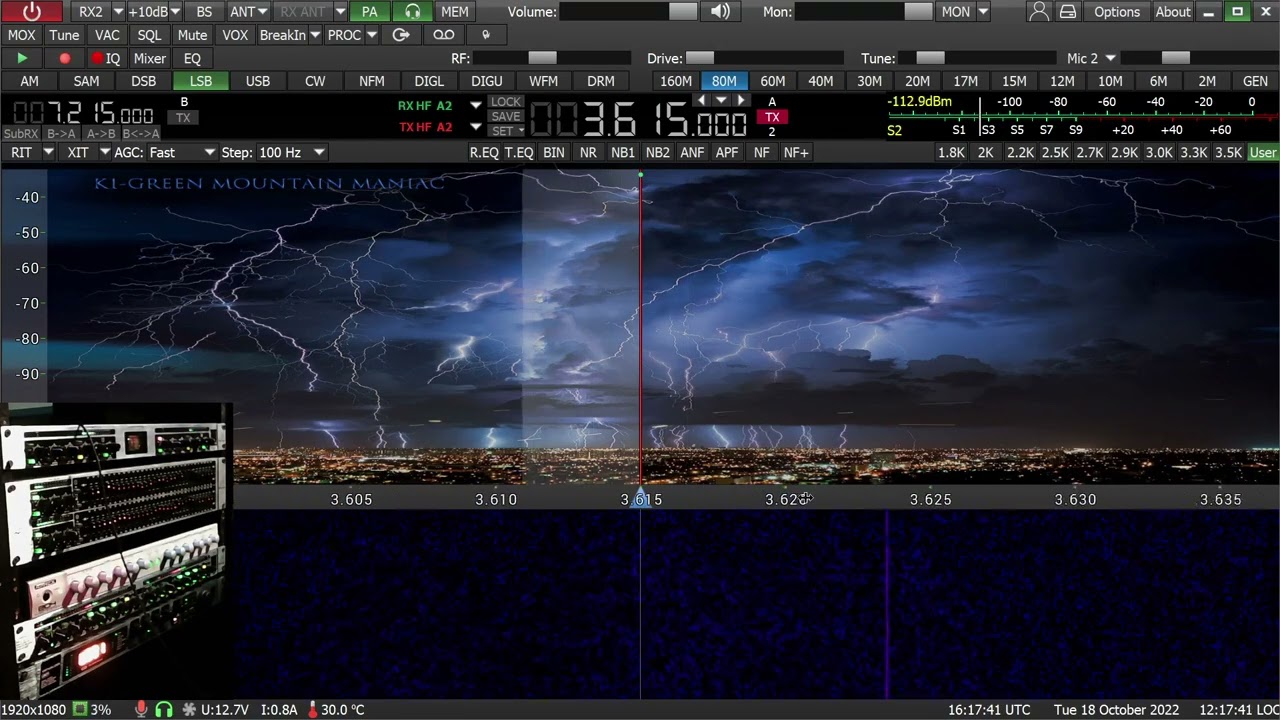Toggle the BIN binaural button
Viewport: 1280px width, 720px height.
pyautogui.click(x=553, y=152)
